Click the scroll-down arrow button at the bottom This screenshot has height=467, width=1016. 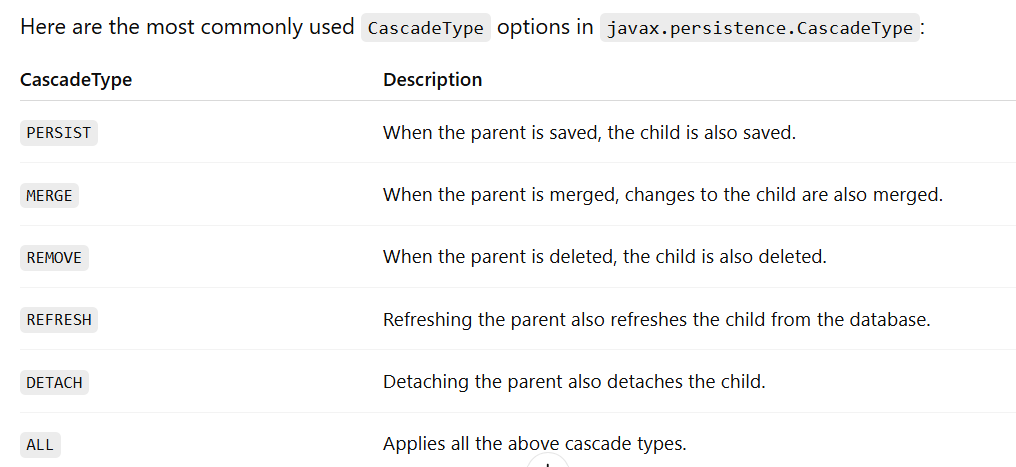tap(548, 461)
